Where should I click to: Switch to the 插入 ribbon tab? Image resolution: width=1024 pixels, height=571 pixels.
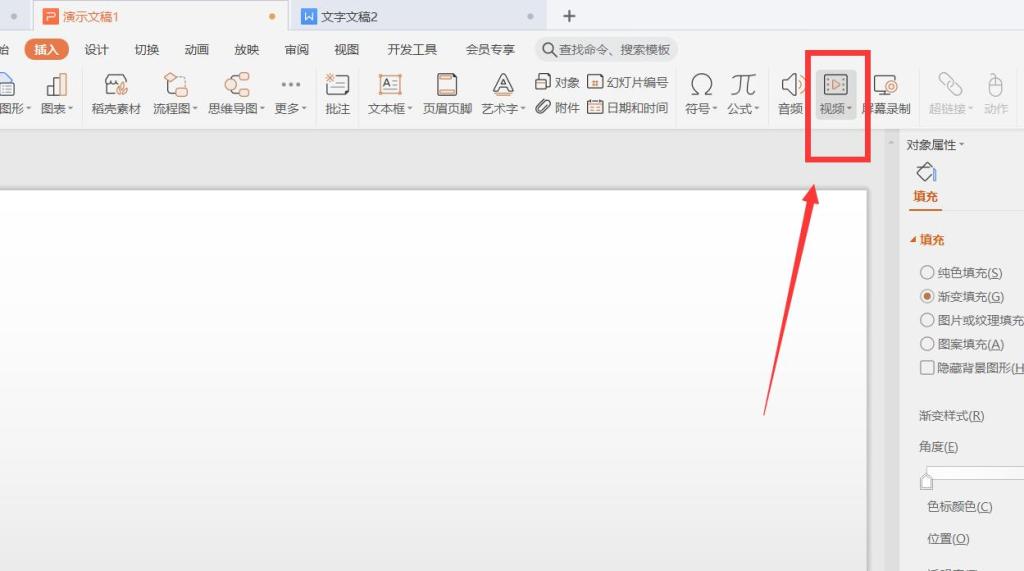click(x=46, y=50)
